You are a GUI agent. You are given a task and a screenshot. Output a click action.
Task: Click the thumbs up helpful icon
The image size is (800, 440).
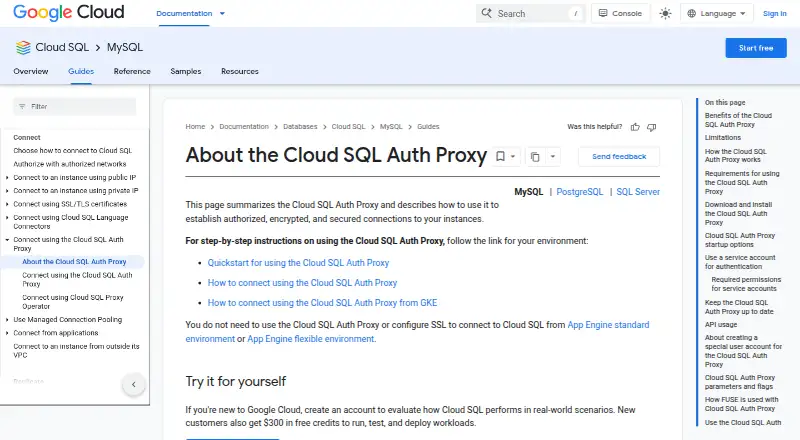(x=635, y=127)
